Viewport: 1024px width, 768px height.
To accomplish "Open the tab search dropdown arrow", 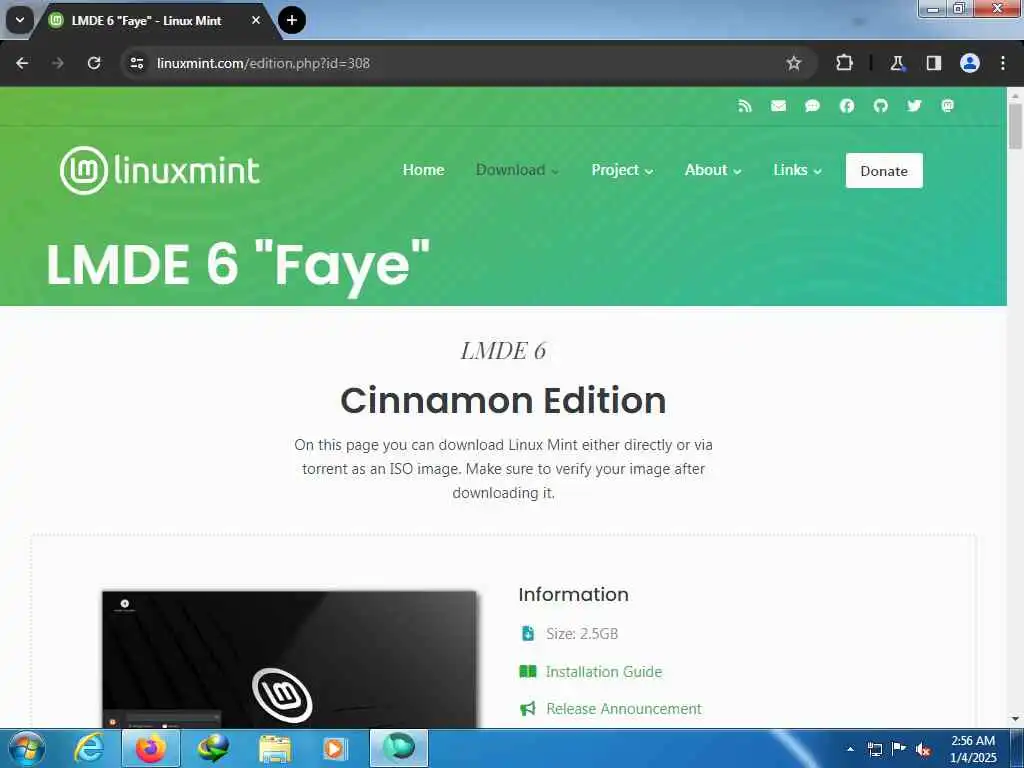I will click(x=20, y=20).
